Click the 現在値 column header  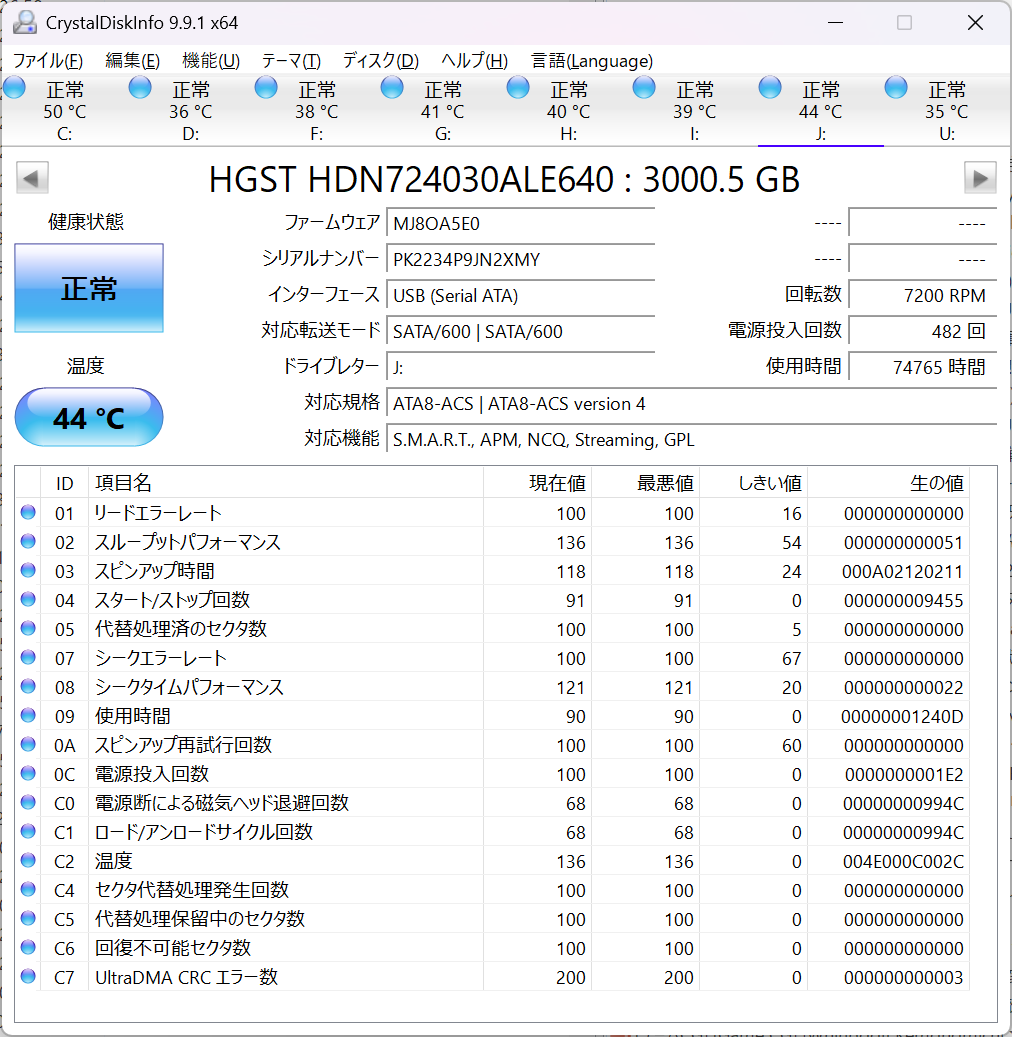click(538, 483)
